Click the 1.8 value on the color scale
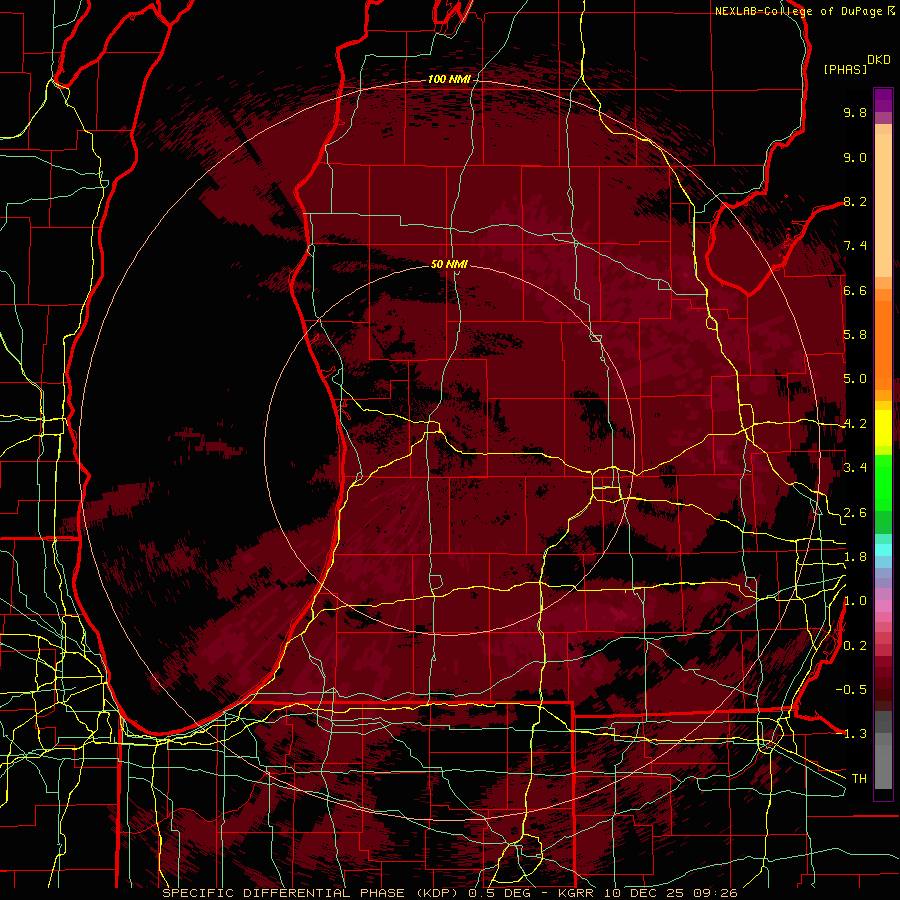 (855, 557)
